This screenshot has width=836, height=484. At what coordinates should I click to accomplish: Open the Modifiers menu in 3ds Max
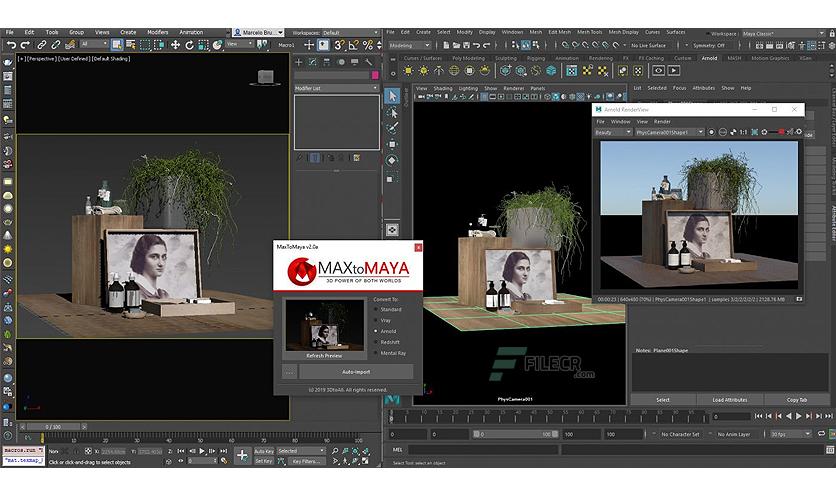(157, 33)
